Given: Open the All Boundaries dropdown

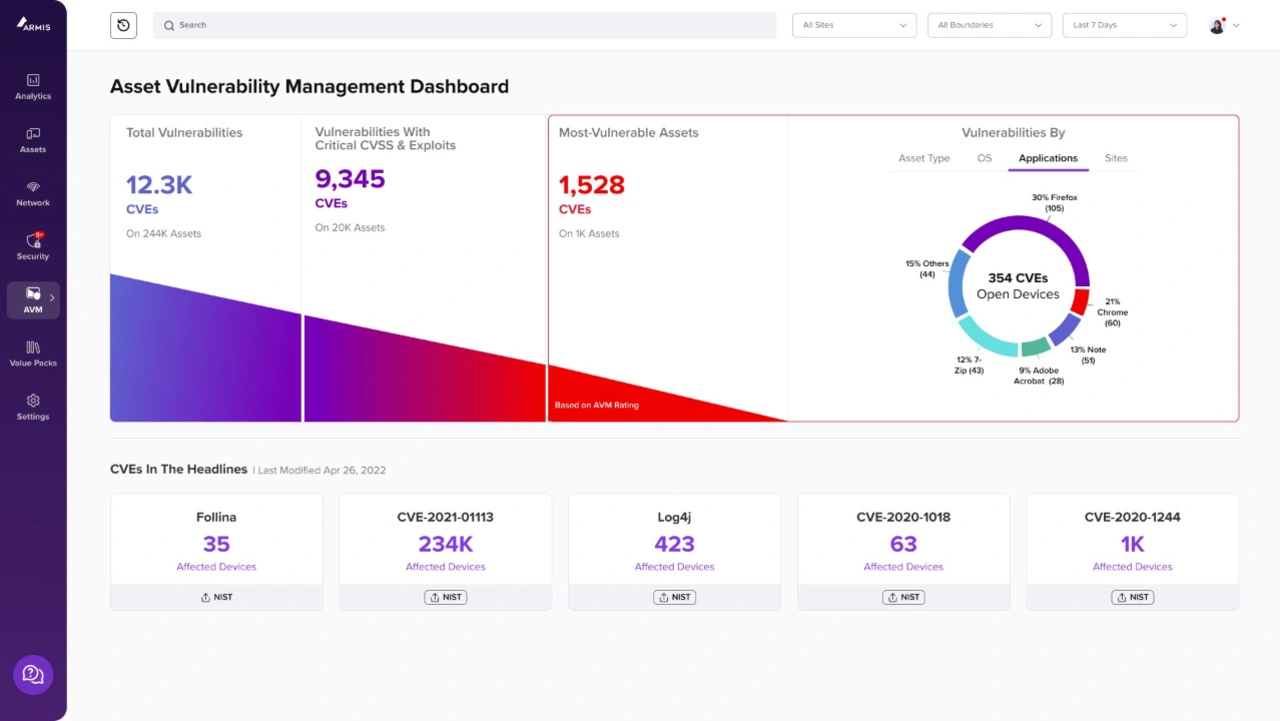Looking at the screenshot, I should (990, 25).
